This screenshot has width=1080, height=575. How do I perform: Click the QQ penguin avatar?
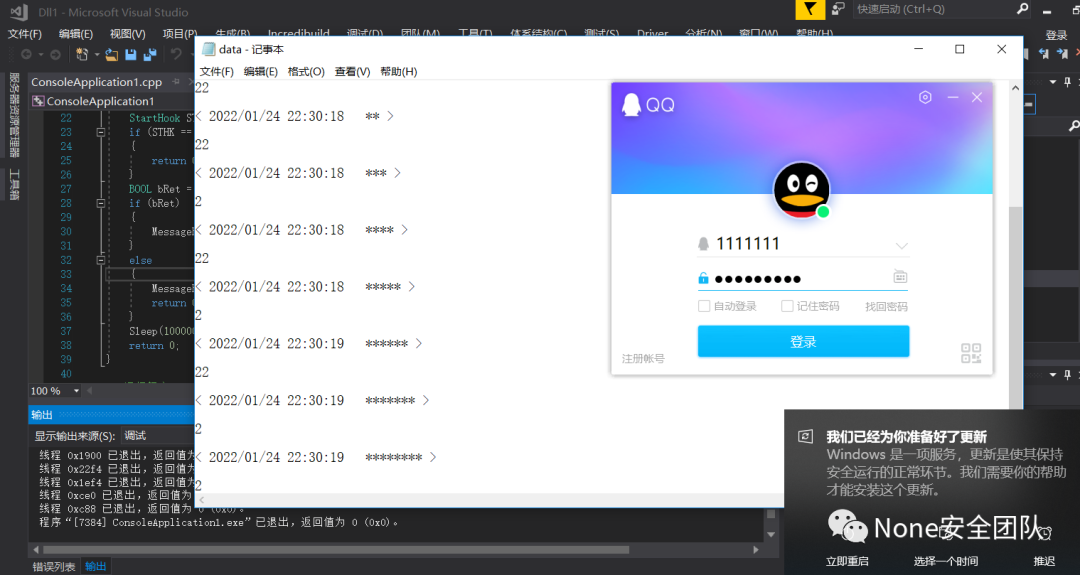801,190
